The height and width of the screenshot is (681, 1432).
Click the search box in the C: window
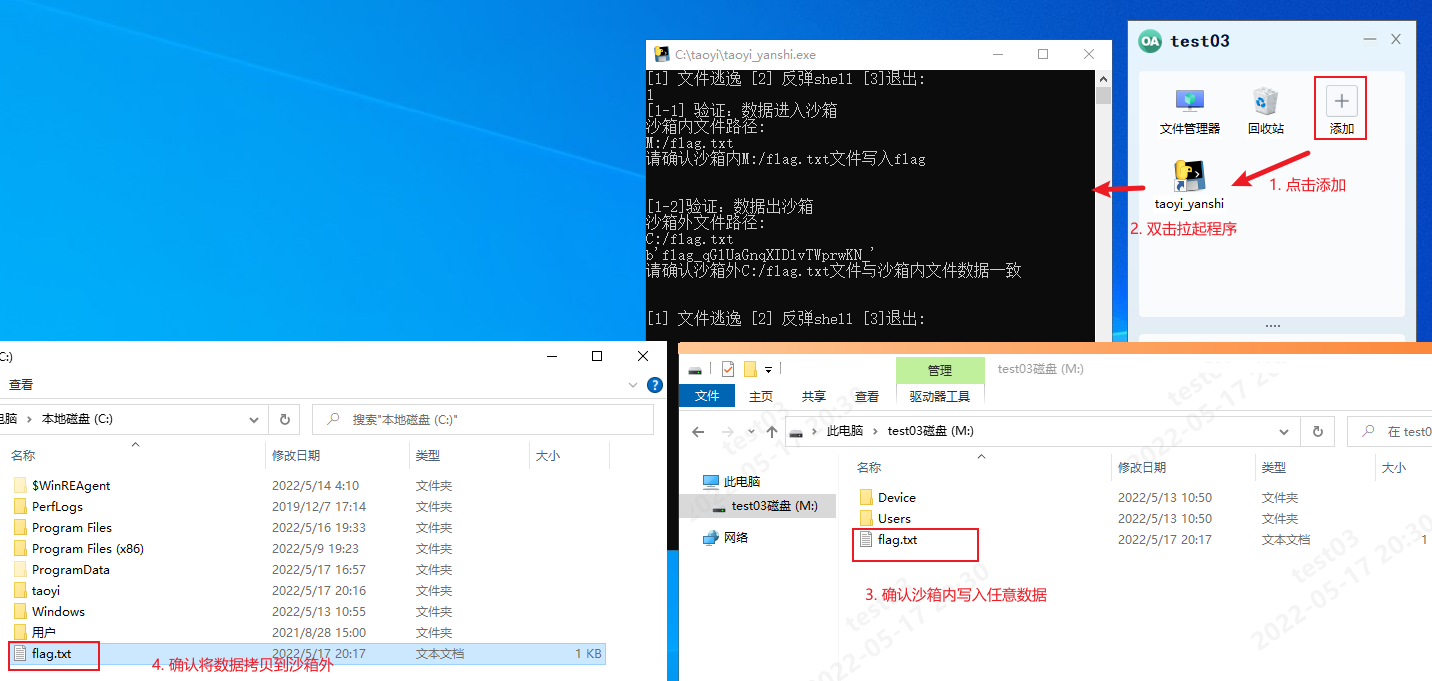pos(483,420)
